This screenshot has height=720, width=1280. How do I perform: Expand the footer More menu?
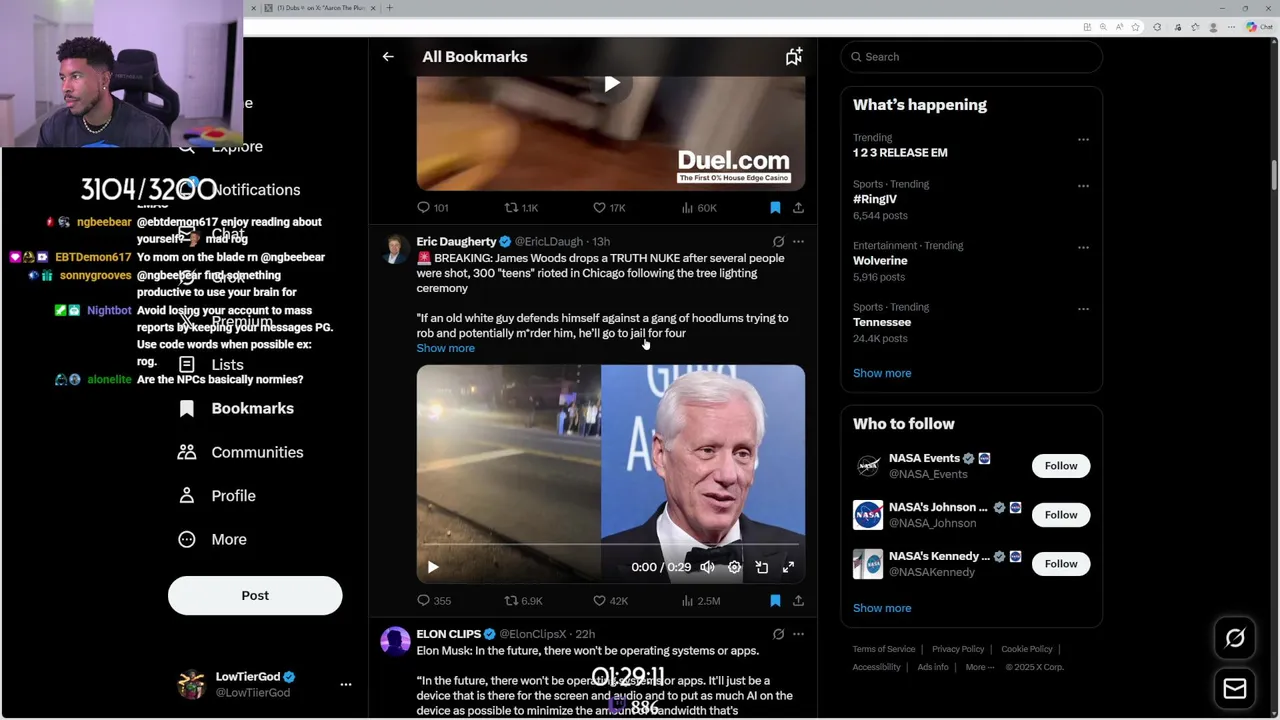[979, 667]
